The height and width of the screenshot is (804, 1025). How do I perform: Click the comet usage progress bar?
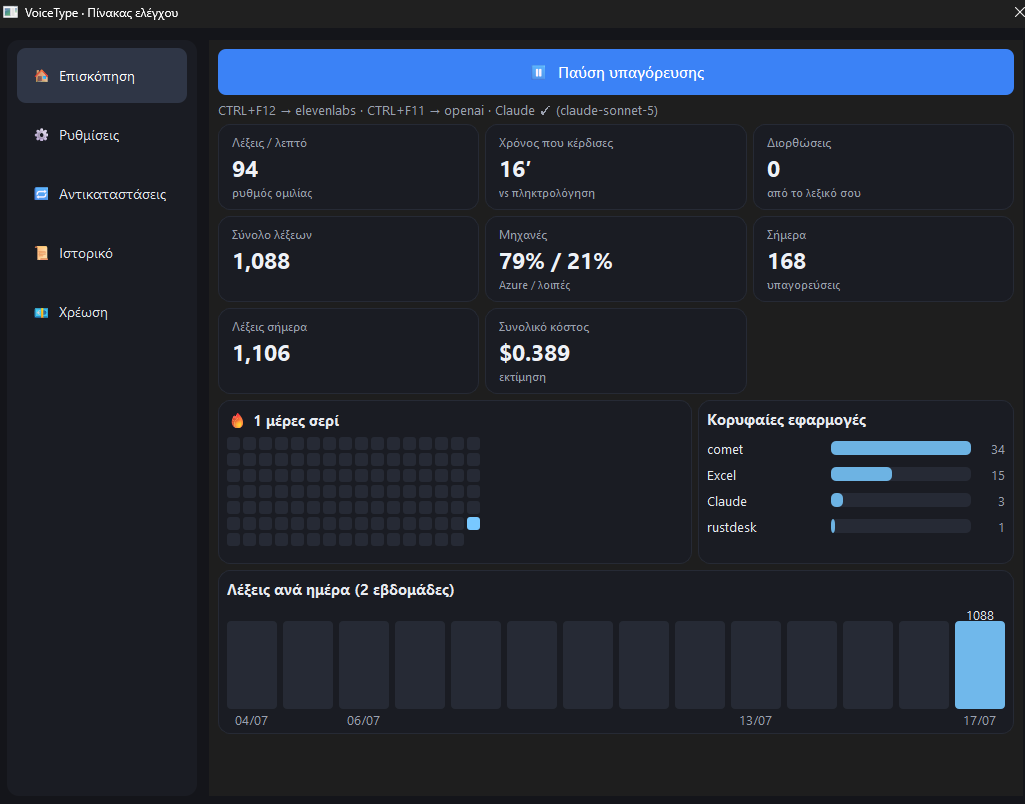(900, 448)
